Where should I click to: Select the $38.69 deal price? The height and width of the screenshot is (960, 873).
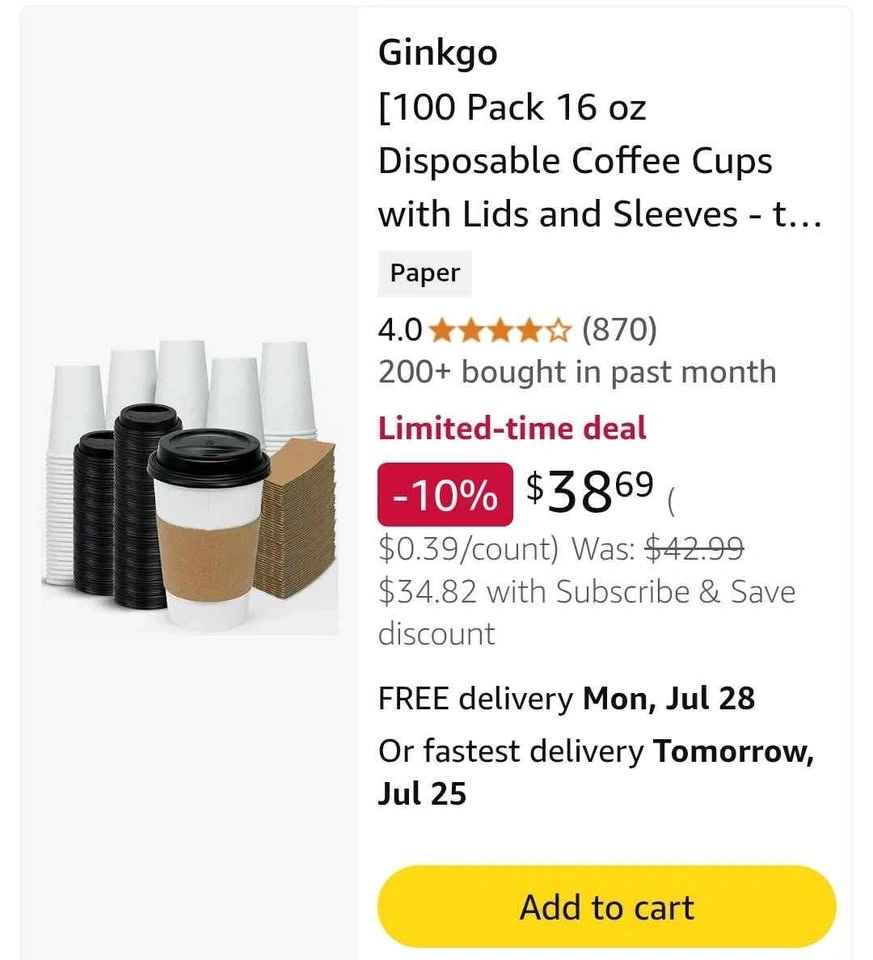pos(590,492)
